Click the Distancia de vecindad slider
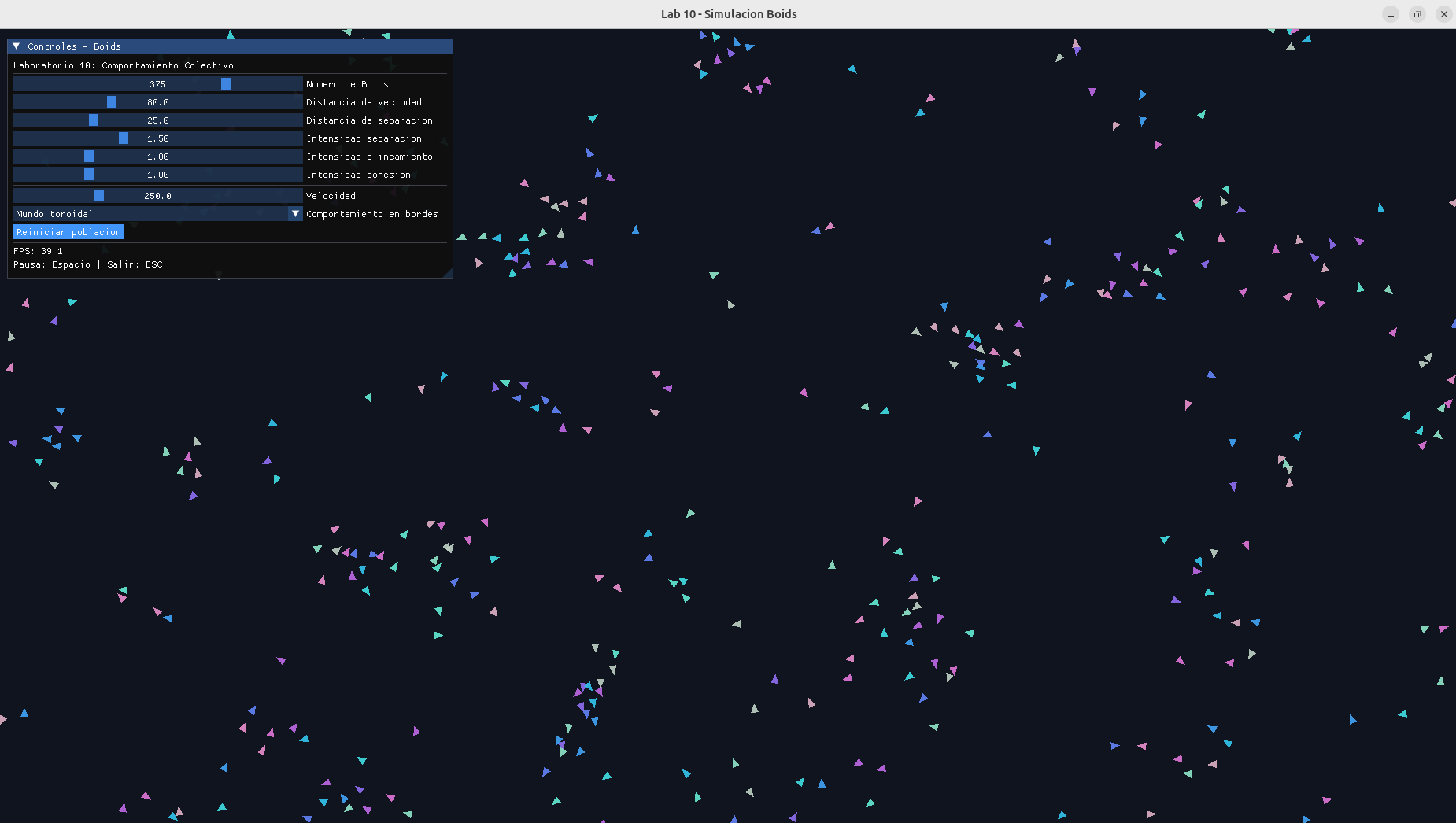1456x823 pixels. [x=157, y=102]
